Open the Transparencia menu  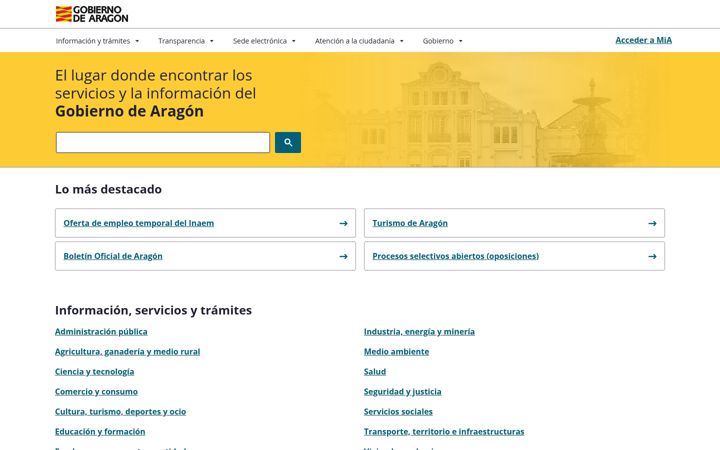pos(181,41)
